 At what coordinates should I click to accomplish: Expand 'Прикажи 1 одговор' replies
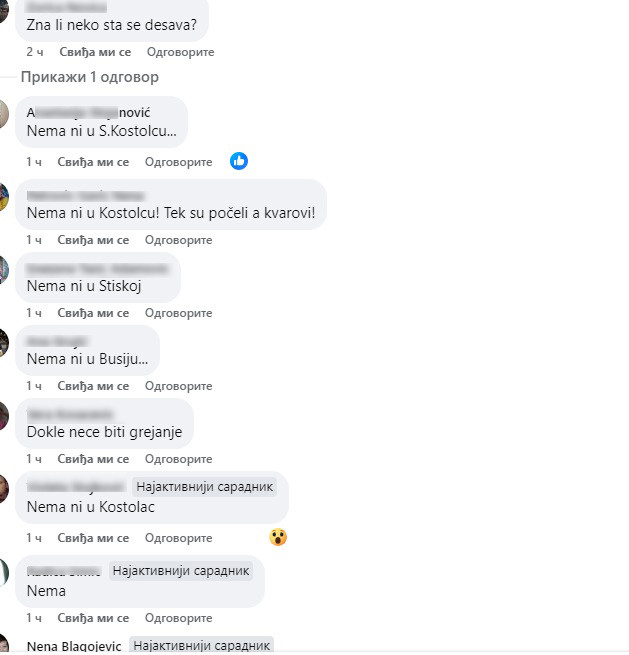pos(90,77)
